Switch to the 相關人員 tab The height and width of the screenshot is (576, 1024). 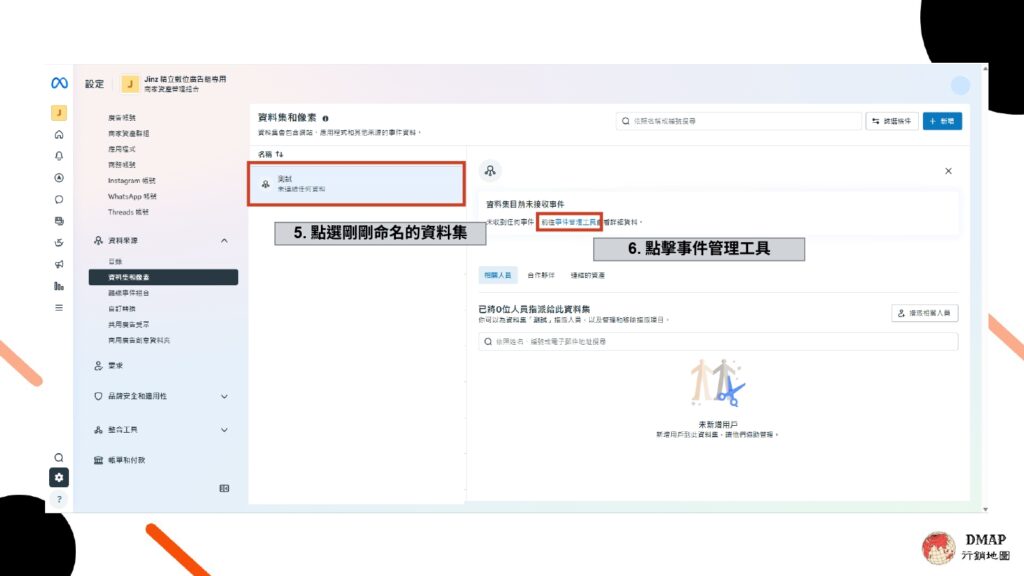tap(498, 275)
